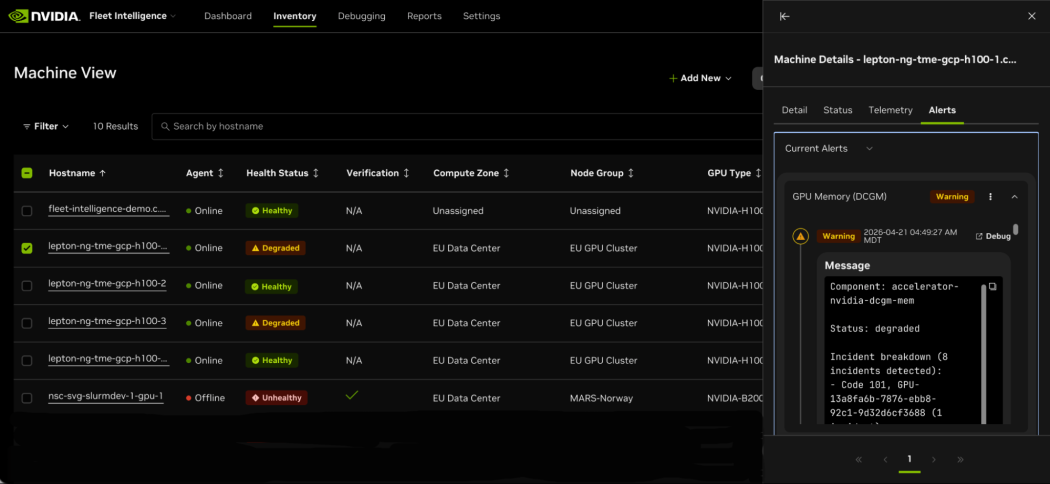The height and width of the screenshot is (484, 1050).
Task: Select the Alerts tab
Action: point(942,110)
